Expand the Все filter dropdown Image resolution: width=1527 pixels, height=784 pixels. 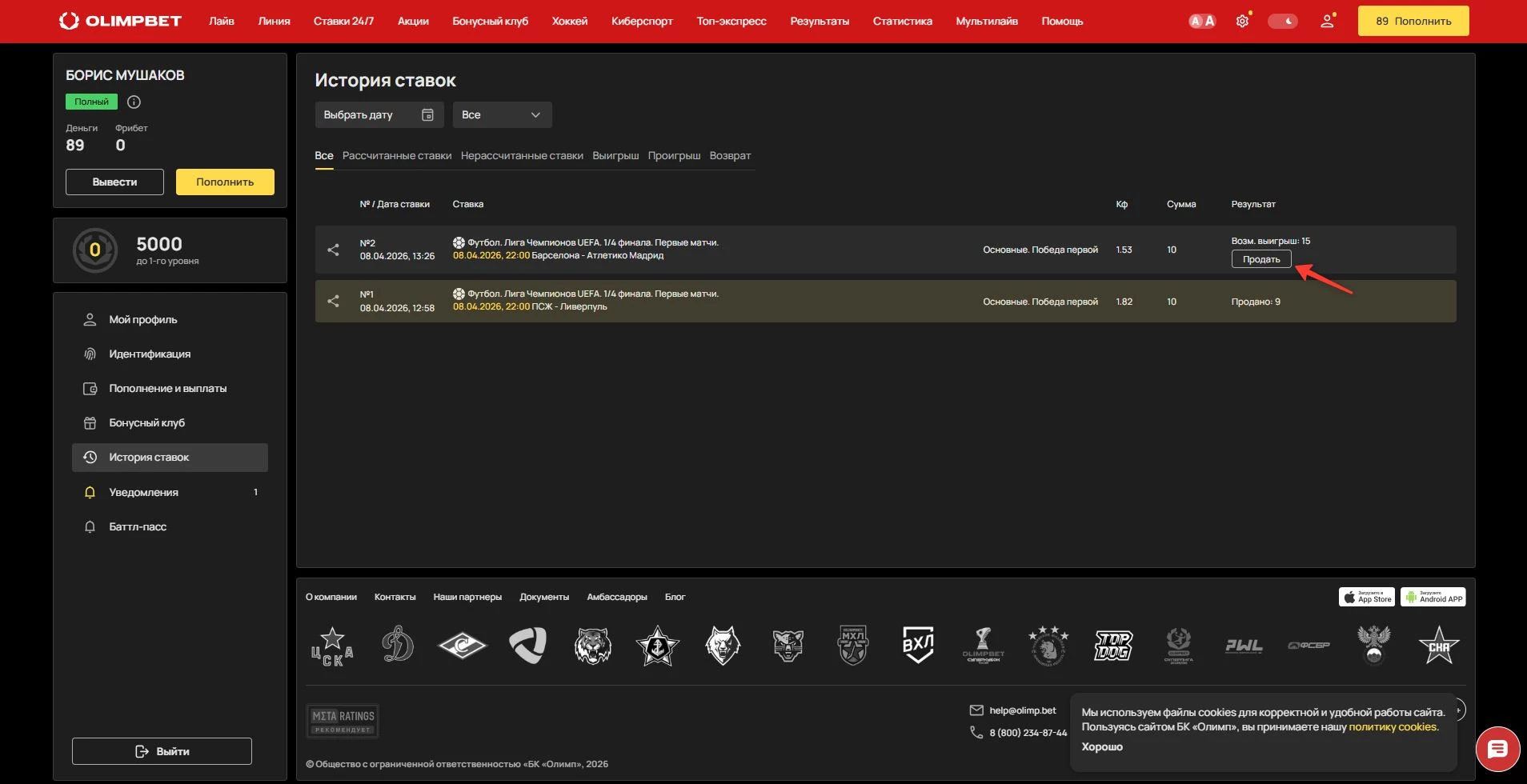[502, 115]
